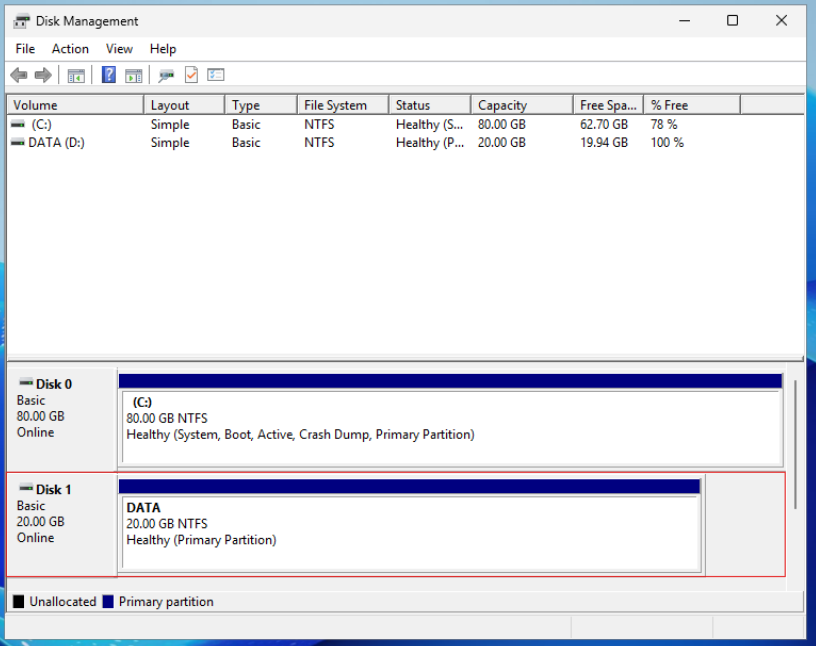
Task: Click Healthy (System, Boot, Active...) text
Action: pyautogui.click(x=300, y=435)
